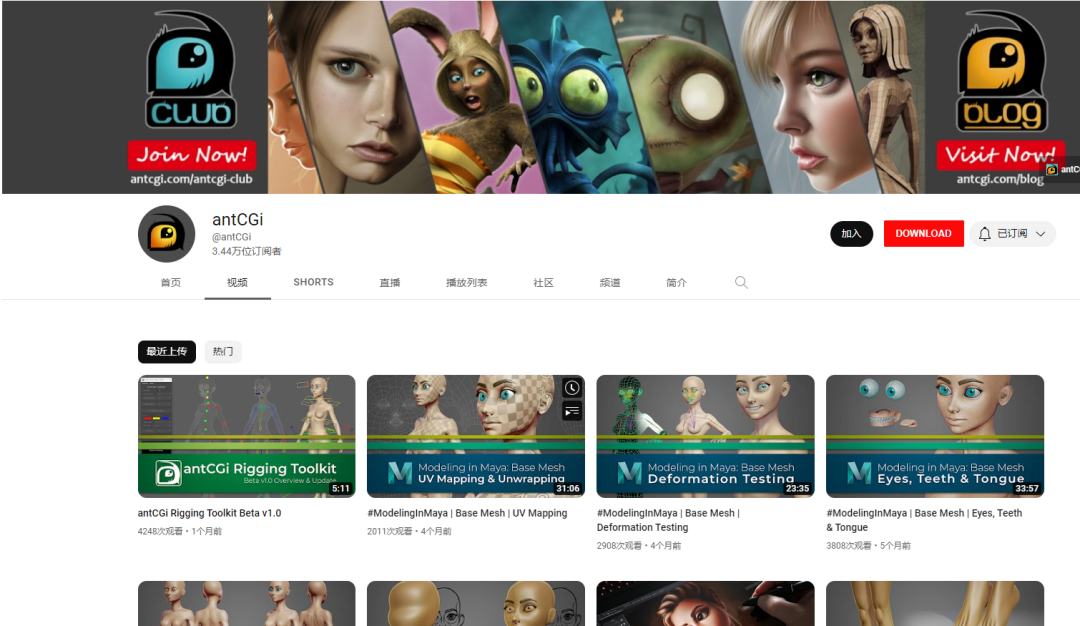
Task: Open the channel search magnifier icon
Action: coord(741,282)
